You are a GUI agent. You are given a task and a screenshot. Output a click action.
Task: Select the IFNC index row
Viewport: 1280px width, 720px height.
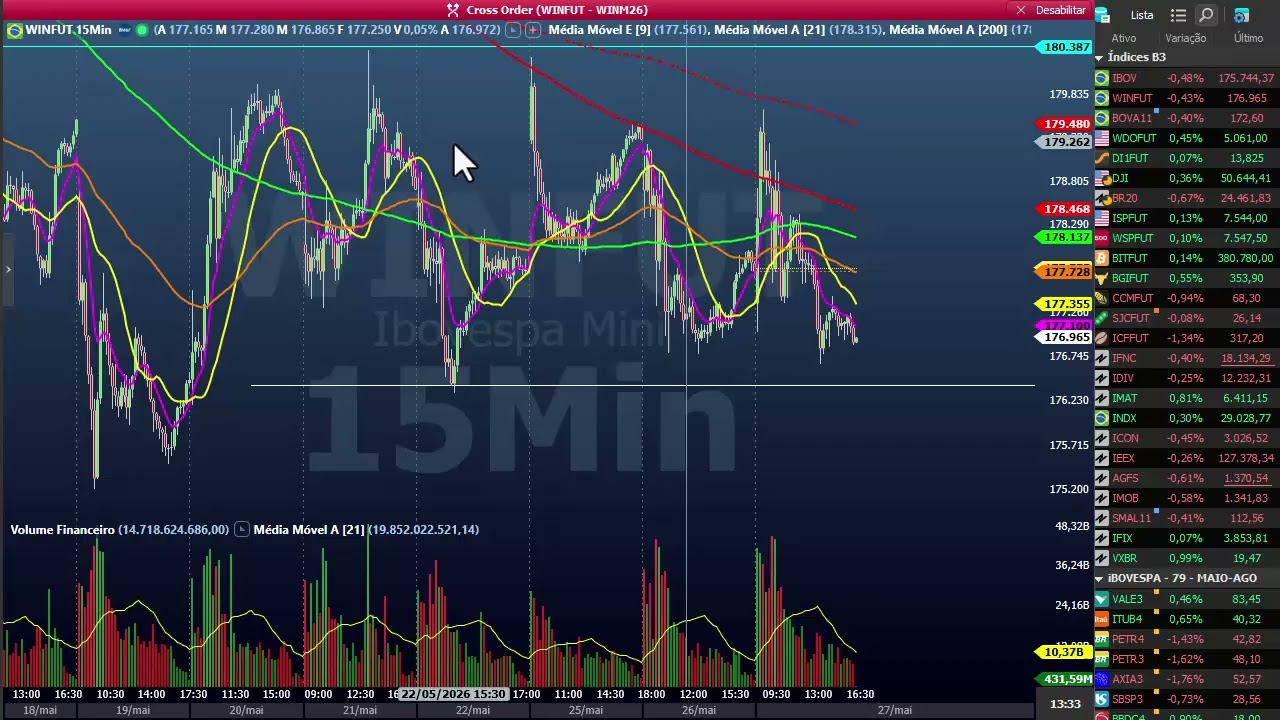1187,358
